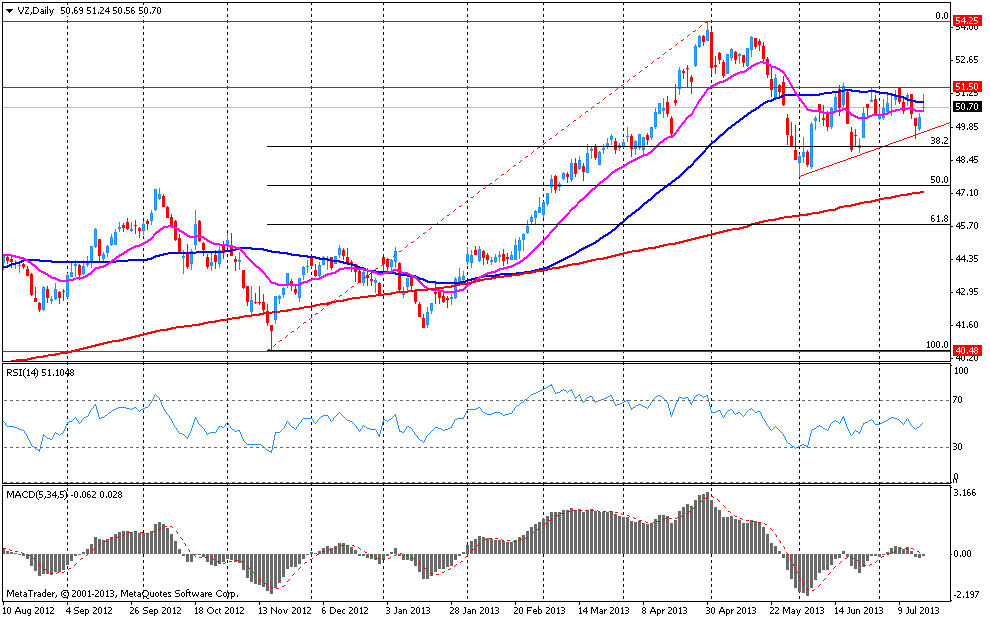Screen dimensions: 990x619
Task: Click the 26 Sep 2012 date label
Action: point(155,611)
